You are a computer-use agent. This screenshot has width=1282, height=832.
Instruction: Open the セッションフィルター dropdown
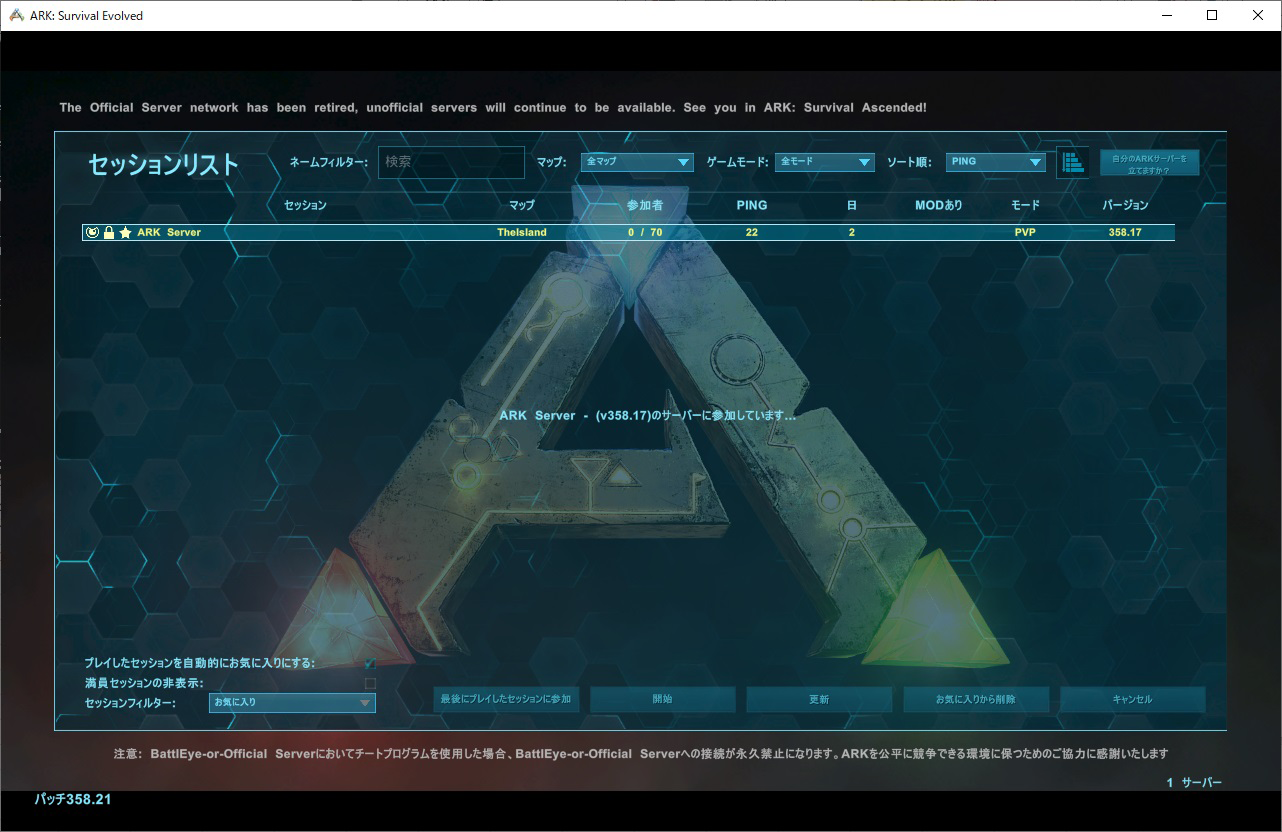[x=292, y=703]
